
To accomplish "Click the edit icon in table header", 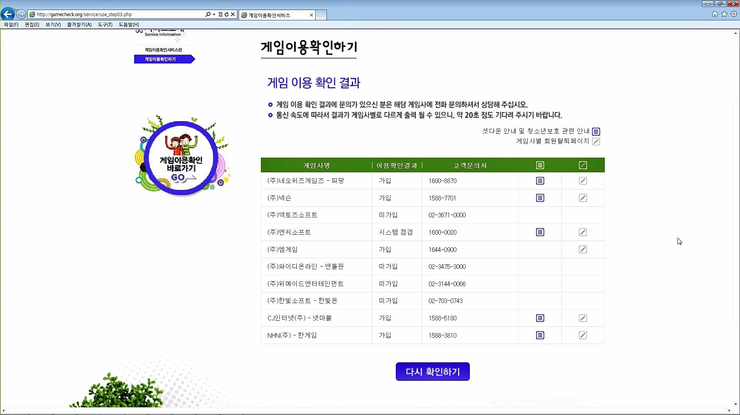I will pyautogui.click(x=583, y=165).
